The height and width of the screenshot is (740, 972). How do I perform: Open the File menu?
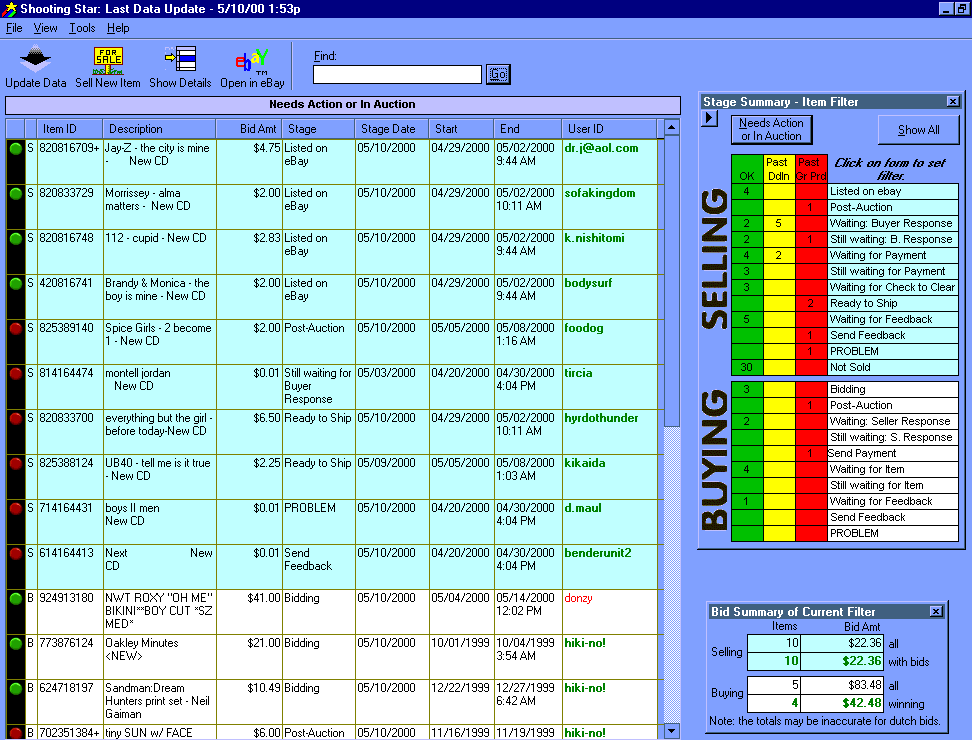tap(14, 28)
